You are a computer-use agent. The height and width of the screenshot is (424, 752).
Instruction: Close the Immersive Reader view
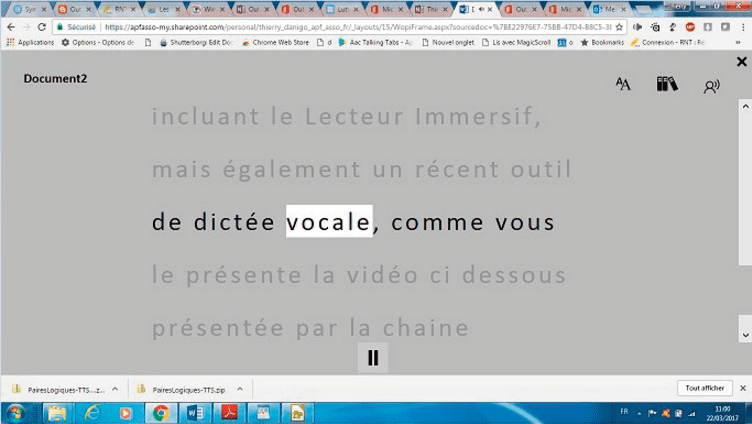tap(741, 62)
